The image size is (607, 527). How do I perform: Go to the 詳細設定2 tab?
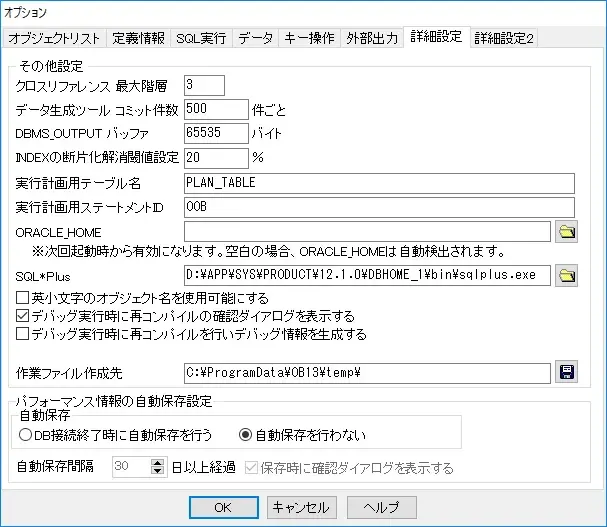[505, 39]
